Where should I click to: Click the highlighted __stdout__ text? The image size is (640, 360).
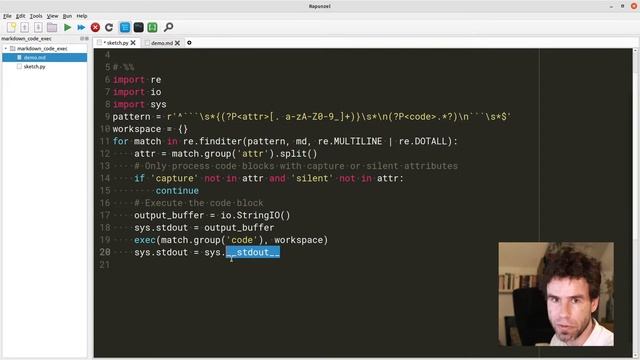click(x=253, y=252)
